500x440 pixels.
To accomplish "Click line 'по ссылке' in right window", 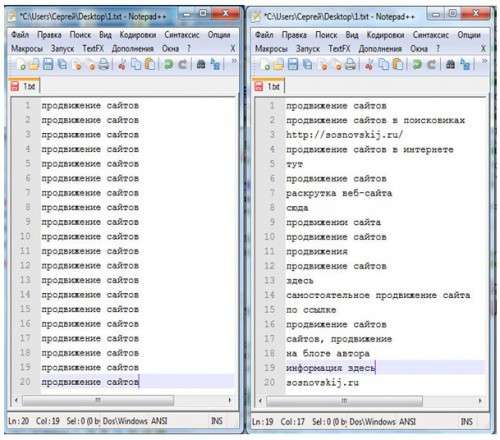I will pyautogui.click(x=311, y=310).
